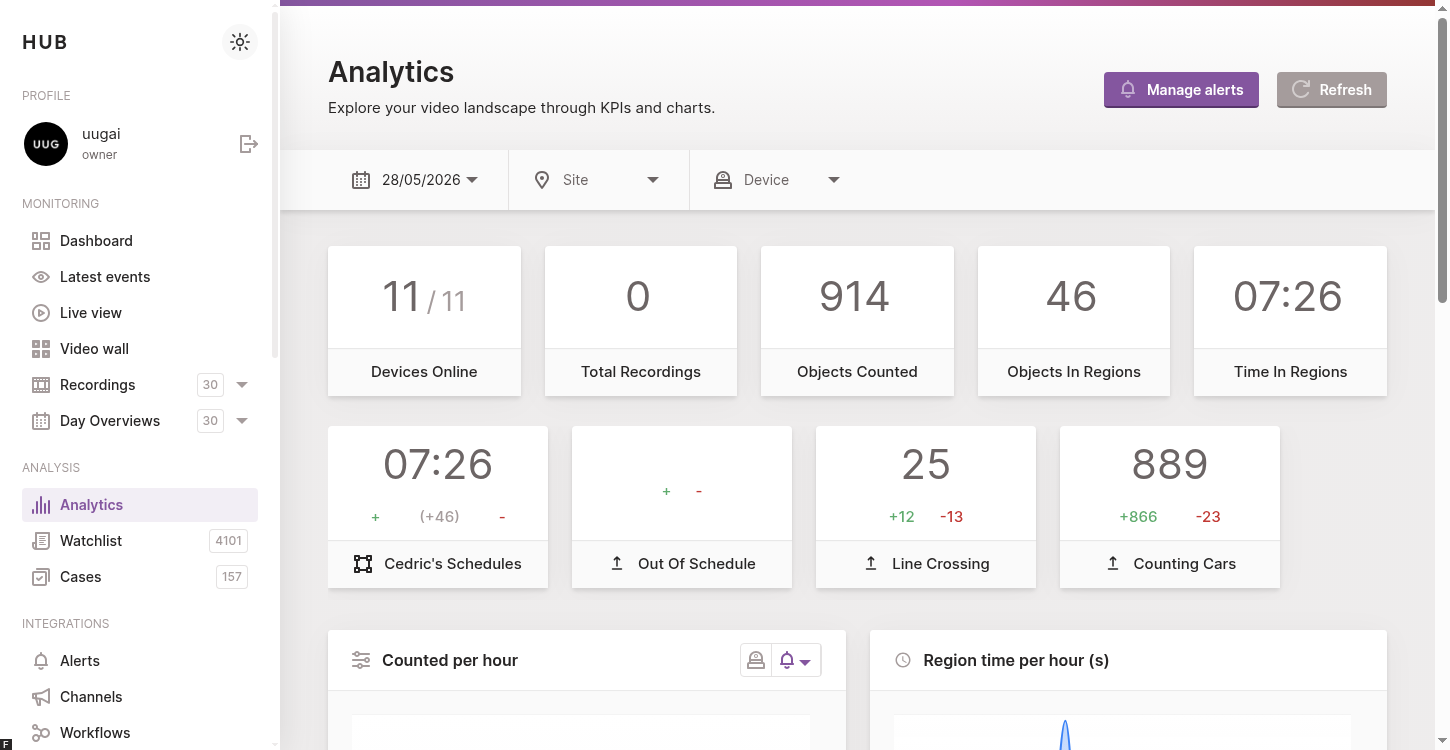Open the Device filter dropdown

[x=777, y=180]
